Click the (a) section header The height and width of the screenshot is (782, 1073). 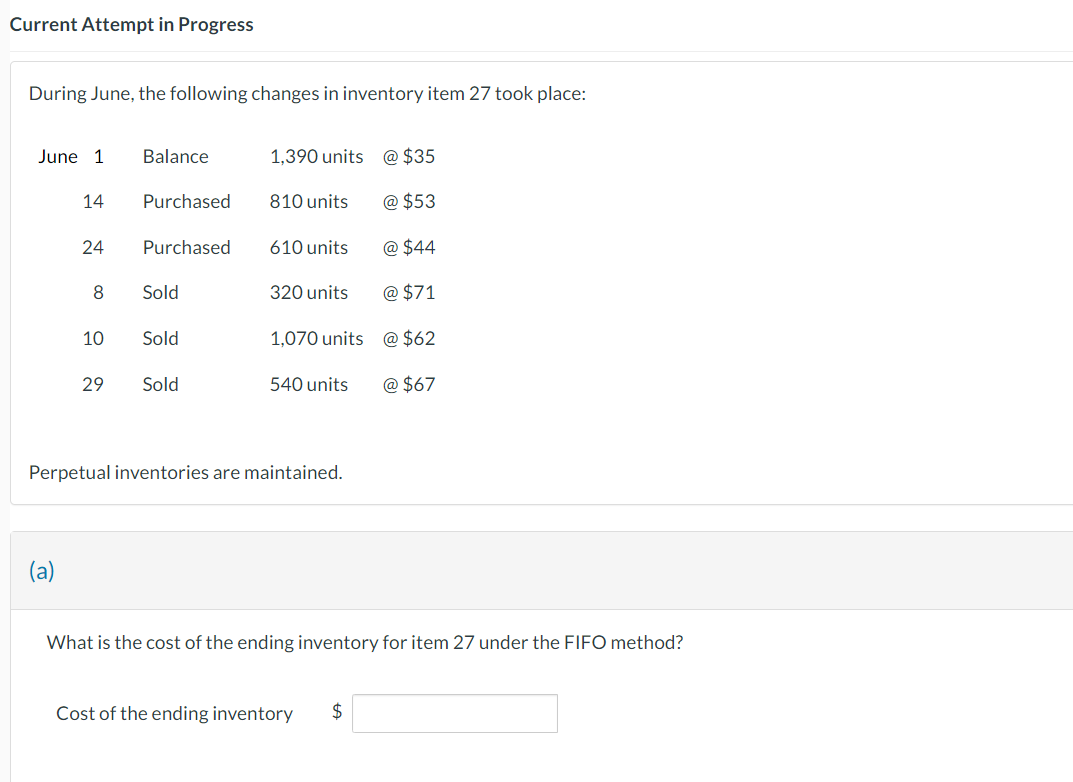41,570
